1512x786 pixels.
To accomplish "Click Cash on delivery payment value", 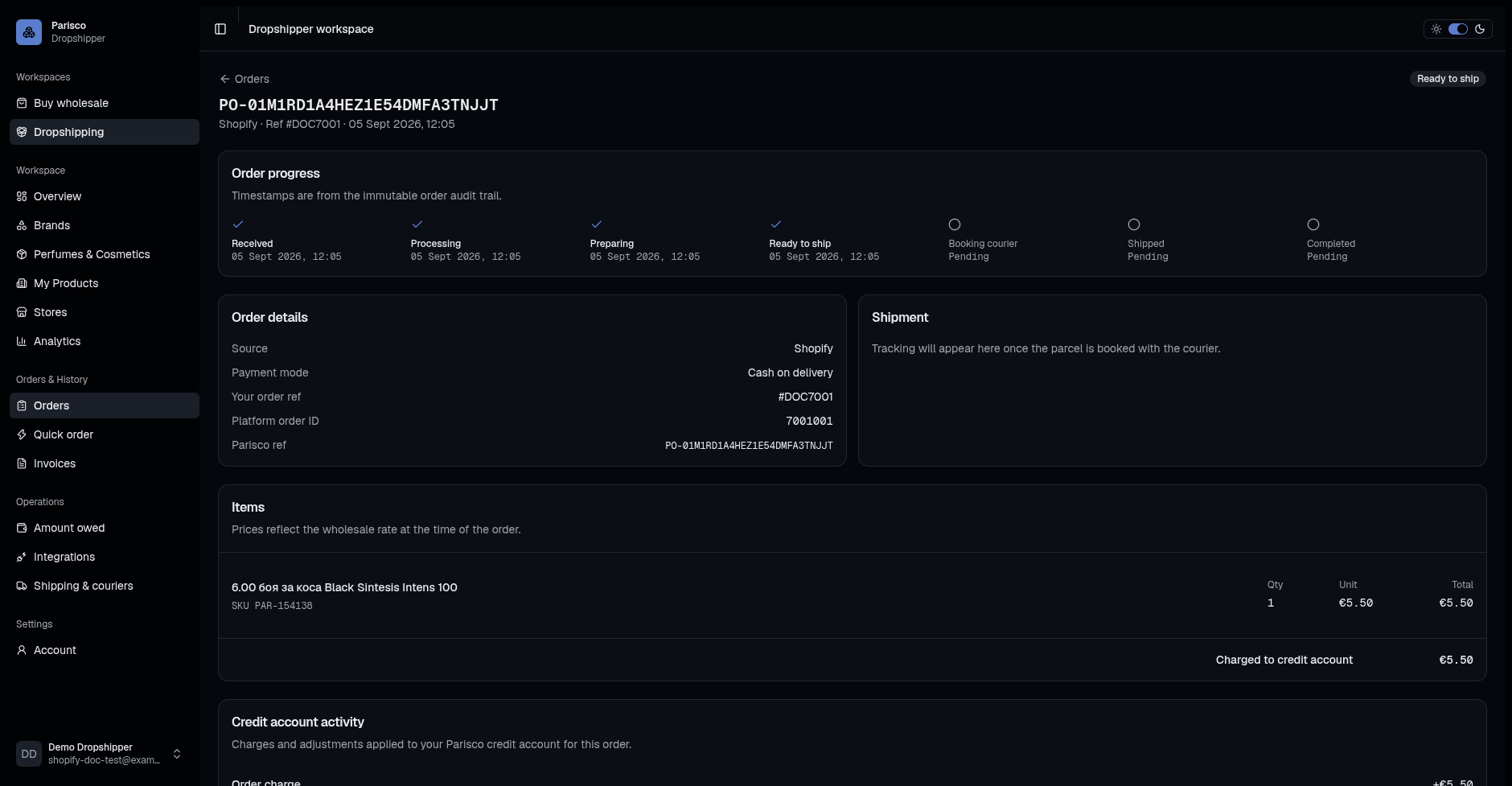I will pyautogui.click(x=791, y=372).
